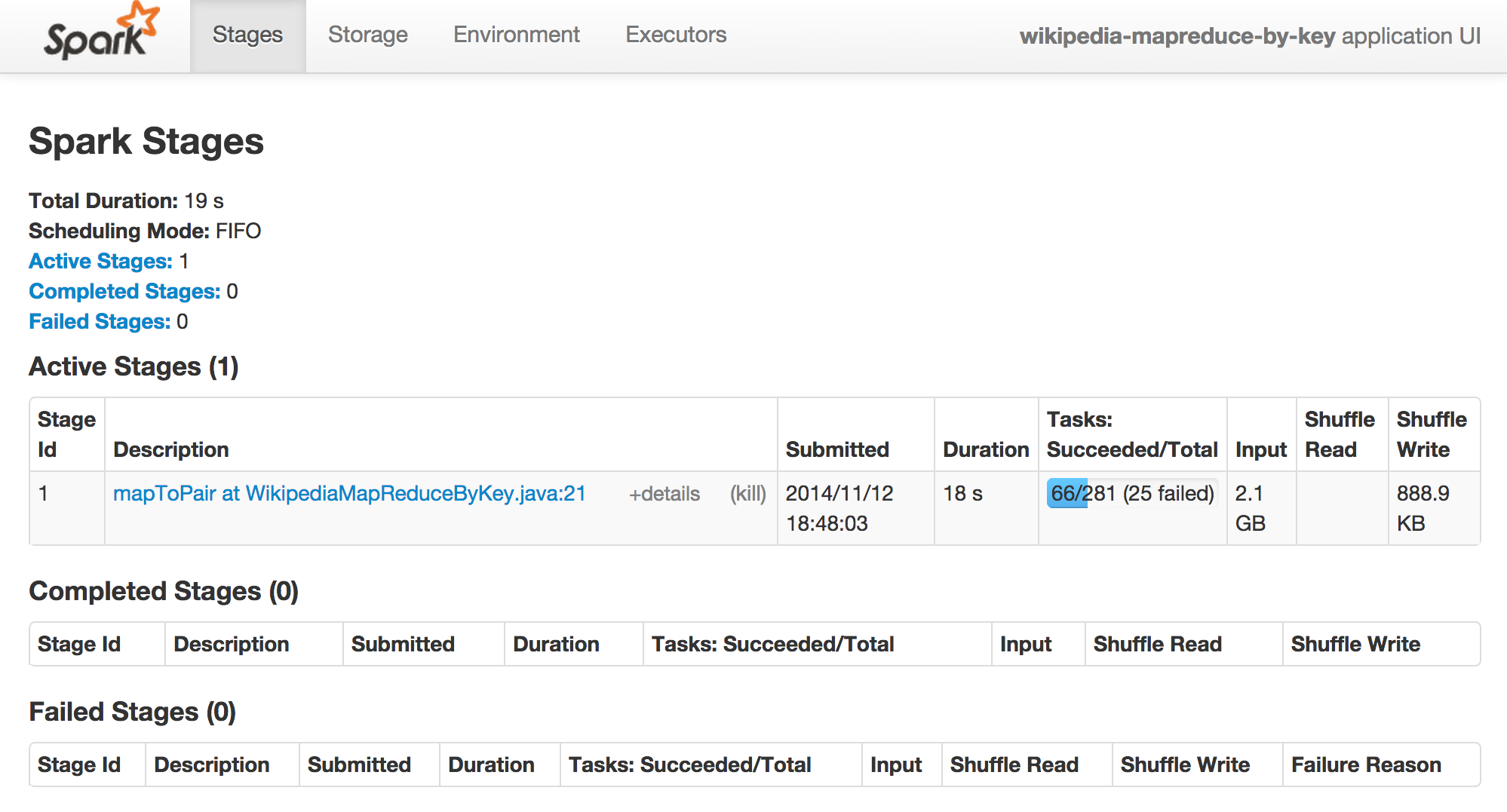Click Duration header in Active Stages table
The image size is (1507, 812).
[x=986, y=449]
